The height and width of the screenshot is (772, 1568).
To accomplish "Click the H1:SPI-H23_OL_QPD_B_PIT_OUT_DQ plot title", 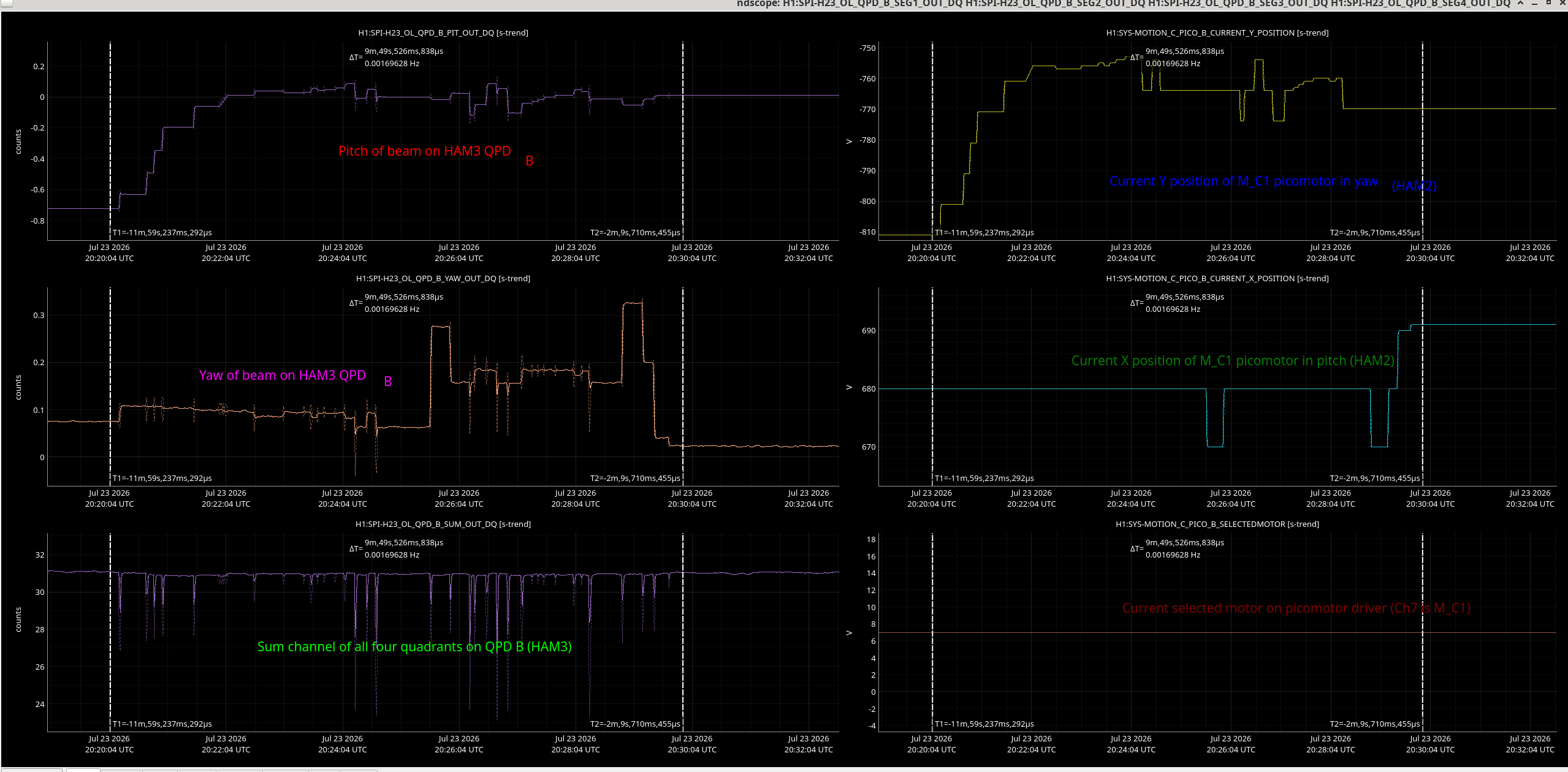I will (x=443, y=33).
